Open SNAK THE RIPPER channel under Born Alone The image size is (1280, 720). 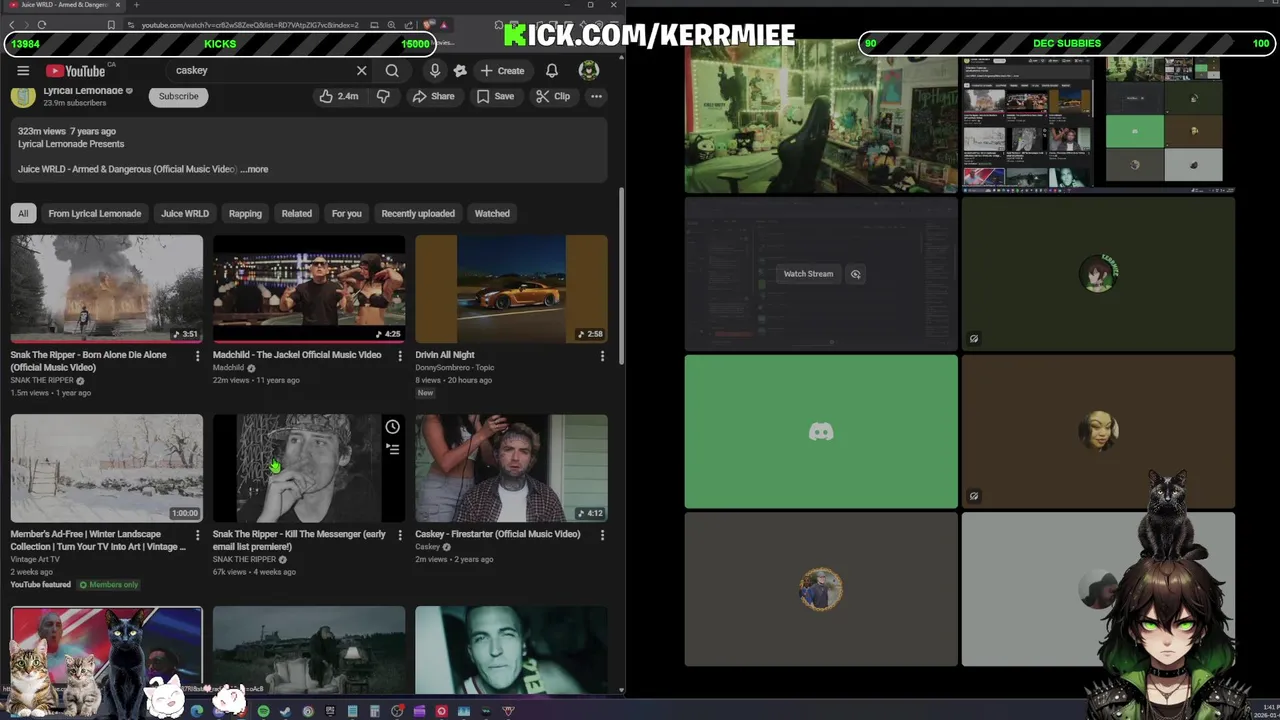[42, 380]
